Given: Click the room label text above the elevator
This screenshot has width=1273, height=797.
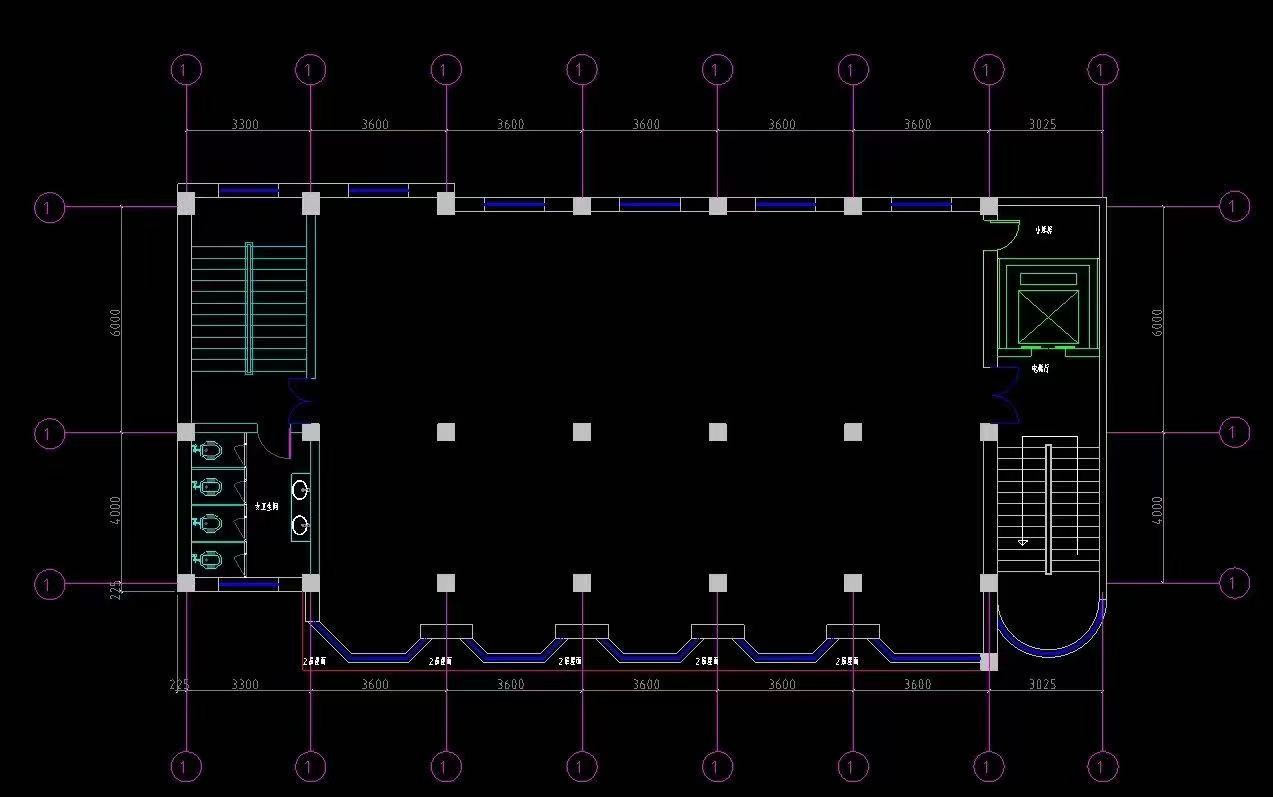Looking at the screenshot, I should pos(1044,231).
